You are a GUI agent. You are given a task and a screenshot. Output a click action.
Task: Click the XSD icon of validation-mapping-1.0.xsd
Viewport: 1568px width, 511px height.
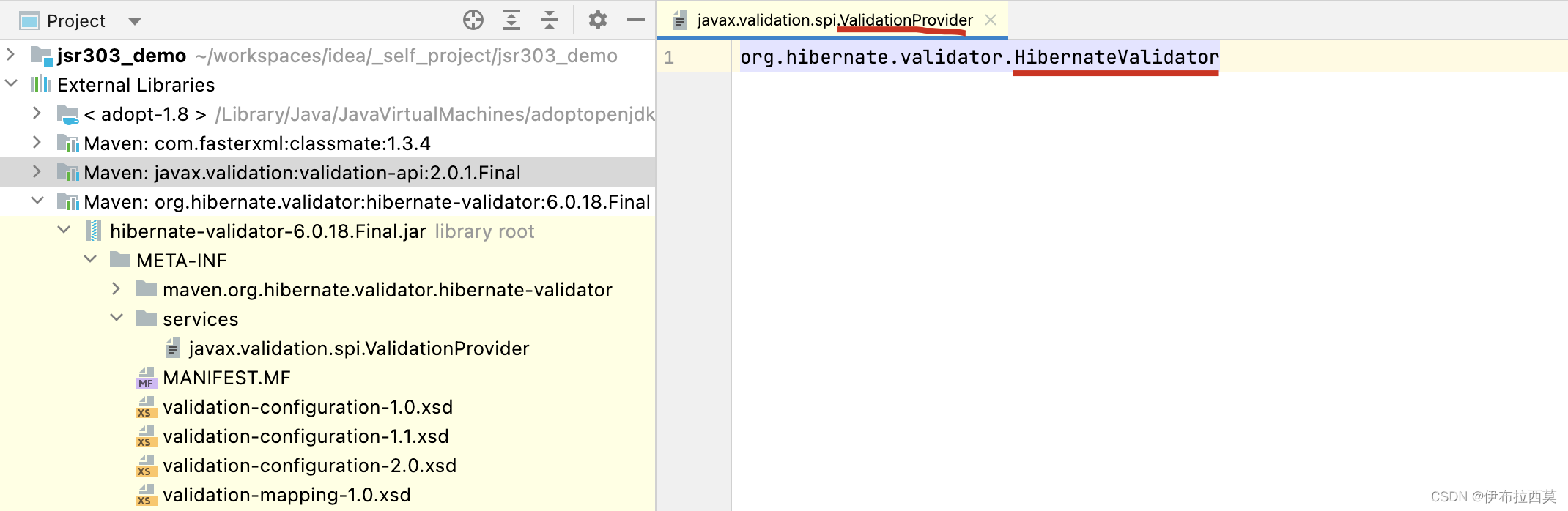coord(147,495)
